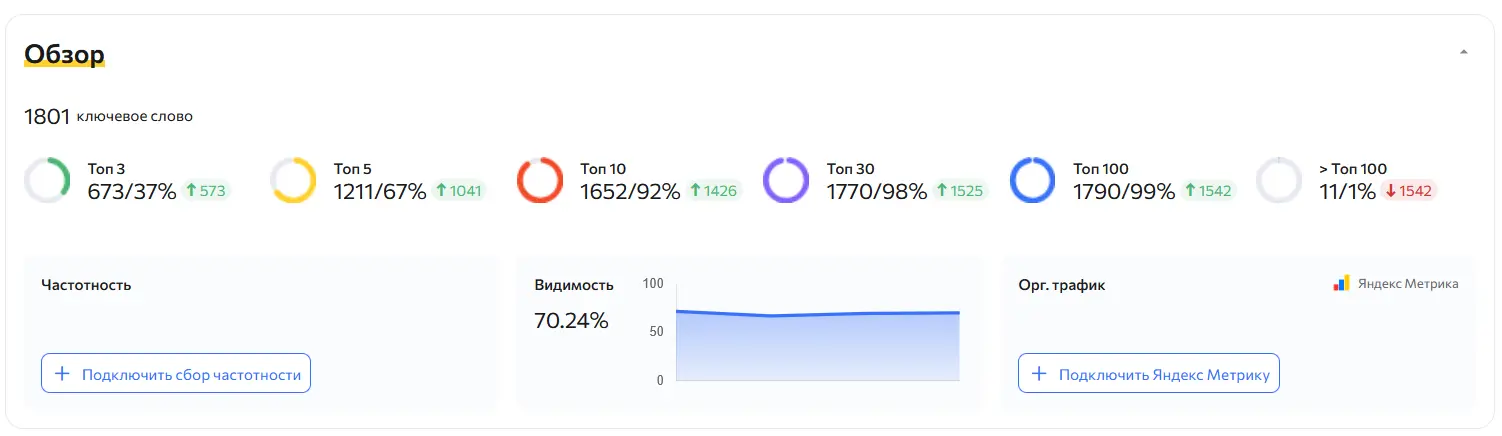Image resolution: width=1502 pixels, height=436 pixels.
Task: Click the 1211/67% value
Action: pyautogui.click(x=380, y=191)
